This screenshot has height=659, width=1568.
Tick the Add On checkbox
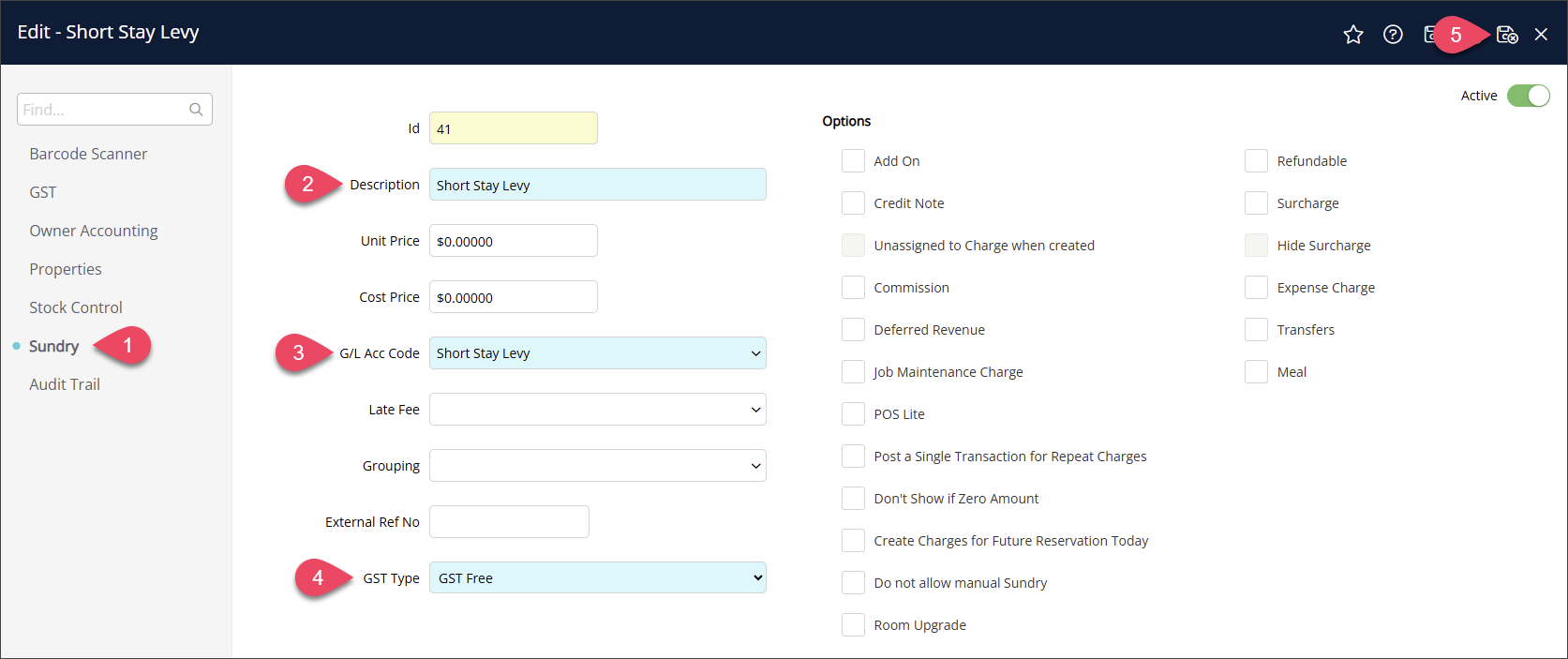pyautogui.click(x=853, y=161)
